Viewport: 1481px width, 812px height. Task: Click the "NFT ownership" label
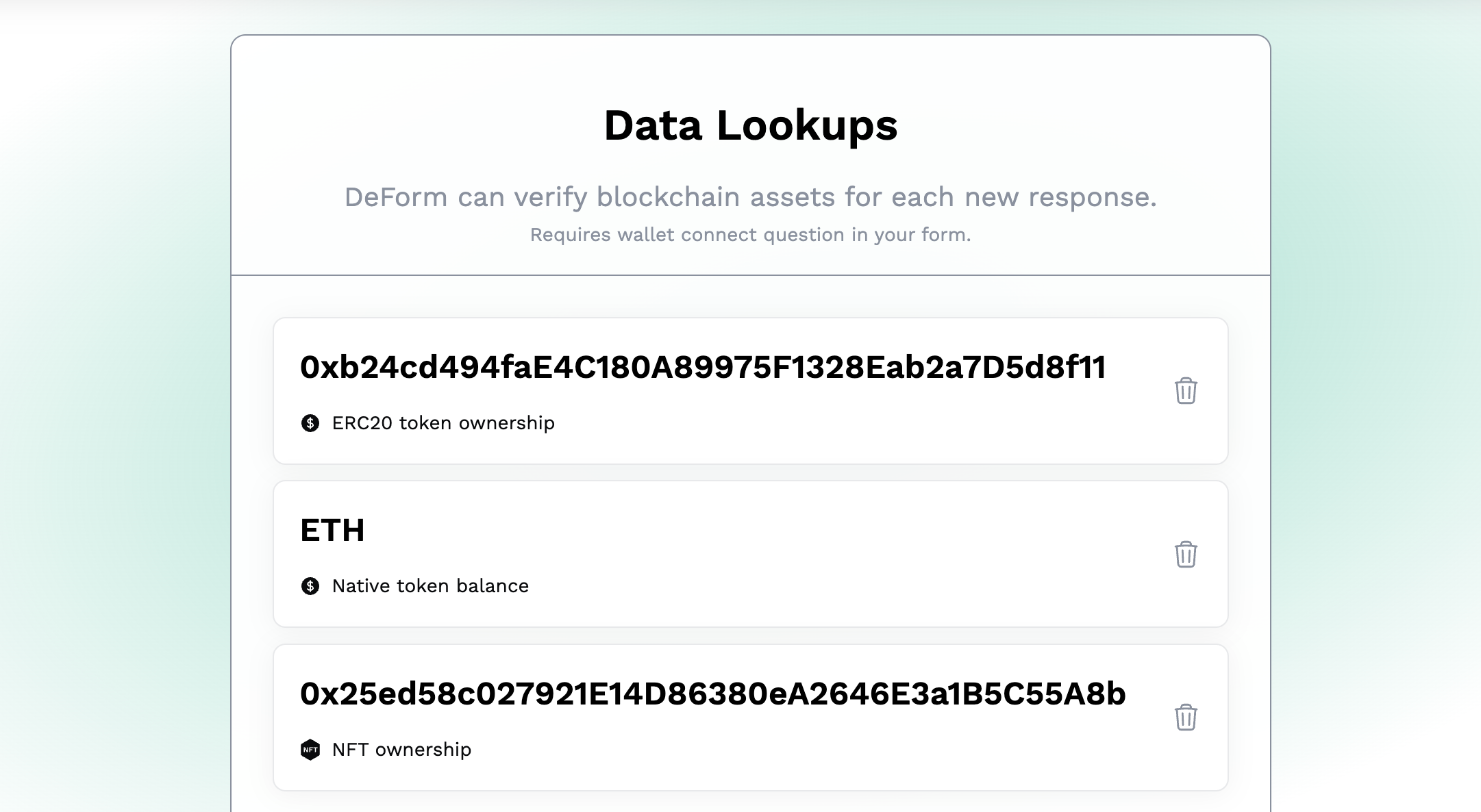coord(401,750)
